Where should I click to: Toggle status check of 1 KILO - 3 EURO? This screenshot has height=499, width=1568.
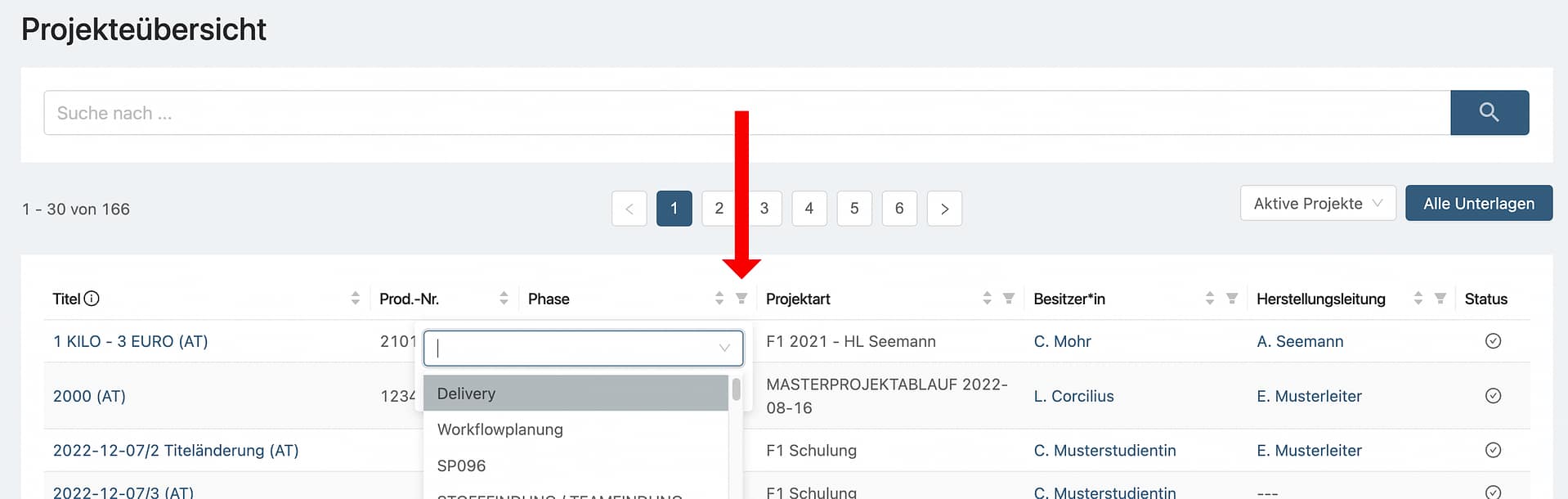tap(1493, 341)
